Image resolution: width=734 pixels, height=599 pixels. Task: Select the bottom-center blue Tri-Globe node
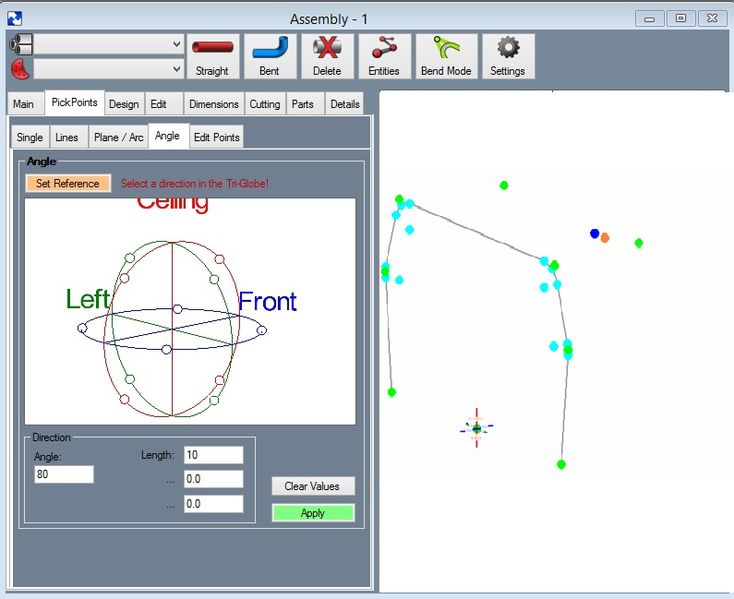pyautogui.click(x=166, y=349)
